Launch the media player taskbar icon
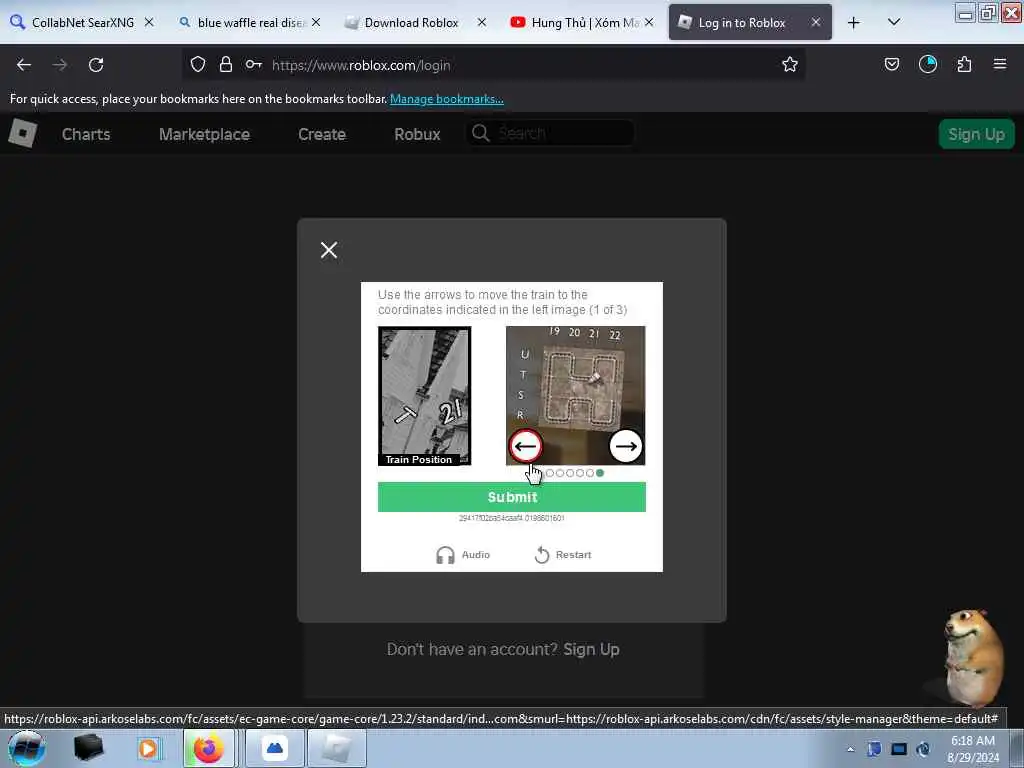The image size is (1024, 768). point(148,748)
